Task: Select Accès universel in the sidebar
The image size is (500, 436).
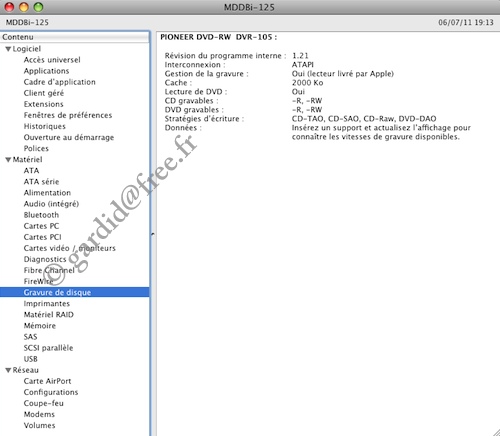Action: tap(52, 60)
